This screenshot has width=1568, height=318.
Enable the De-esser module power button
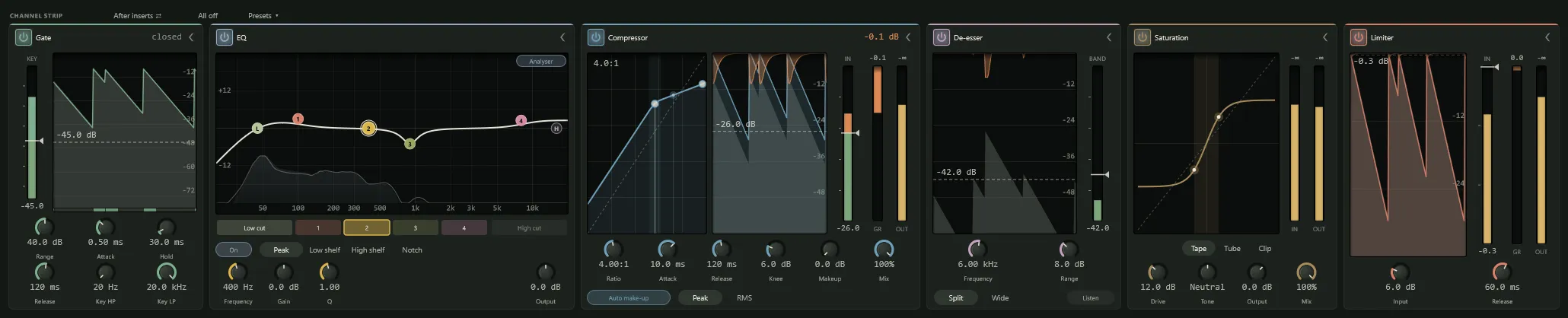click(941, 37)
